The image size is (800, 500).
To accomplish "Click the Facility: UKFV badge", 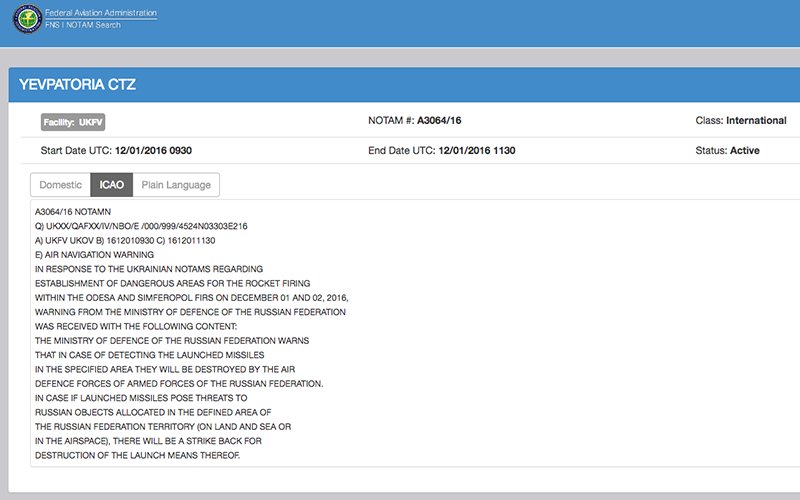I will click(x=73, y=122).
